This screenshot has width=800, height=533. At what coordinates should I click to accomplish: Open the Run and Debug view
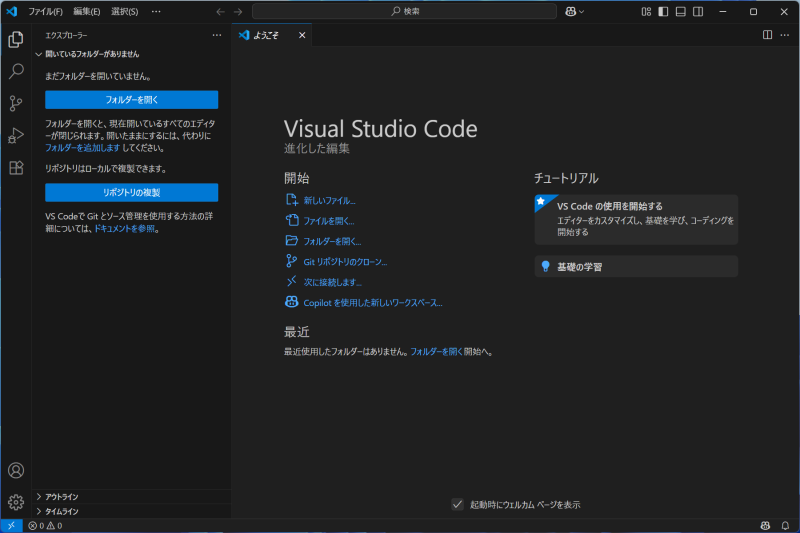pos(15,136)
